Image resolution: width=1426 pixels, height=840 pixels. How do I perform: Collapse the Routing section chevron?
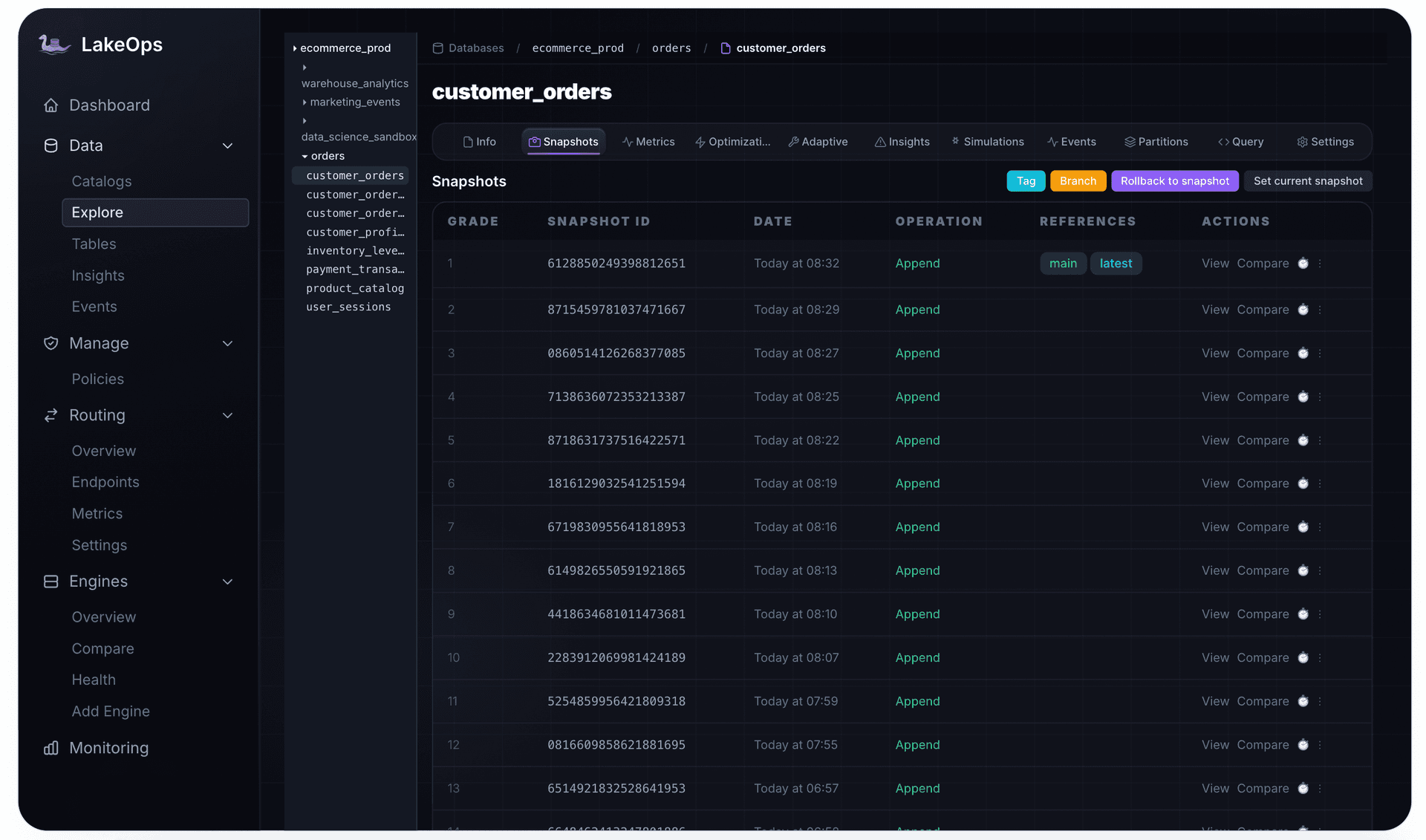228,415
